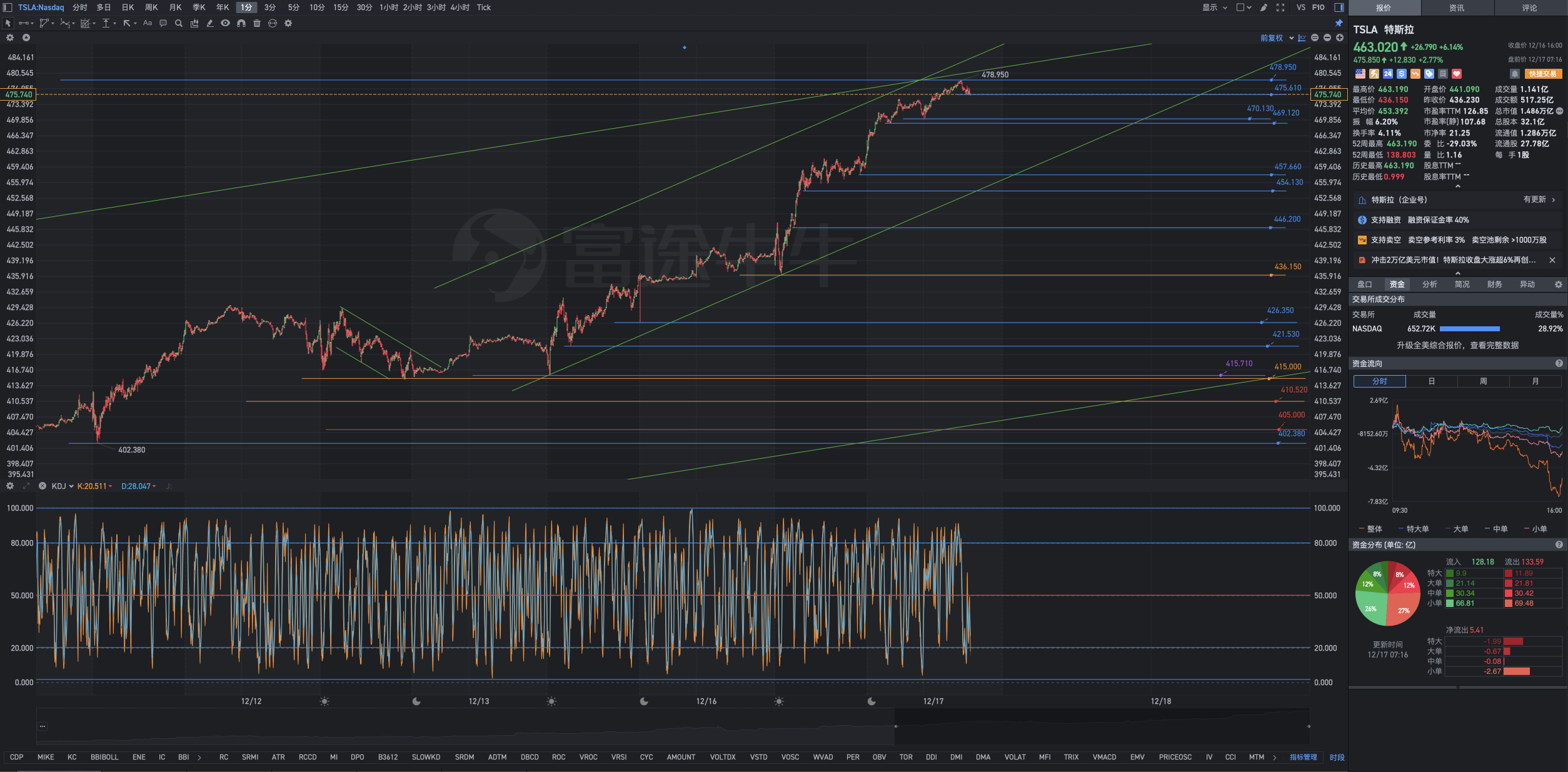Collapse main chart with up-arrow circle
The height and width of the screenshot is (772, 1568).
click(x=26, y=38)
